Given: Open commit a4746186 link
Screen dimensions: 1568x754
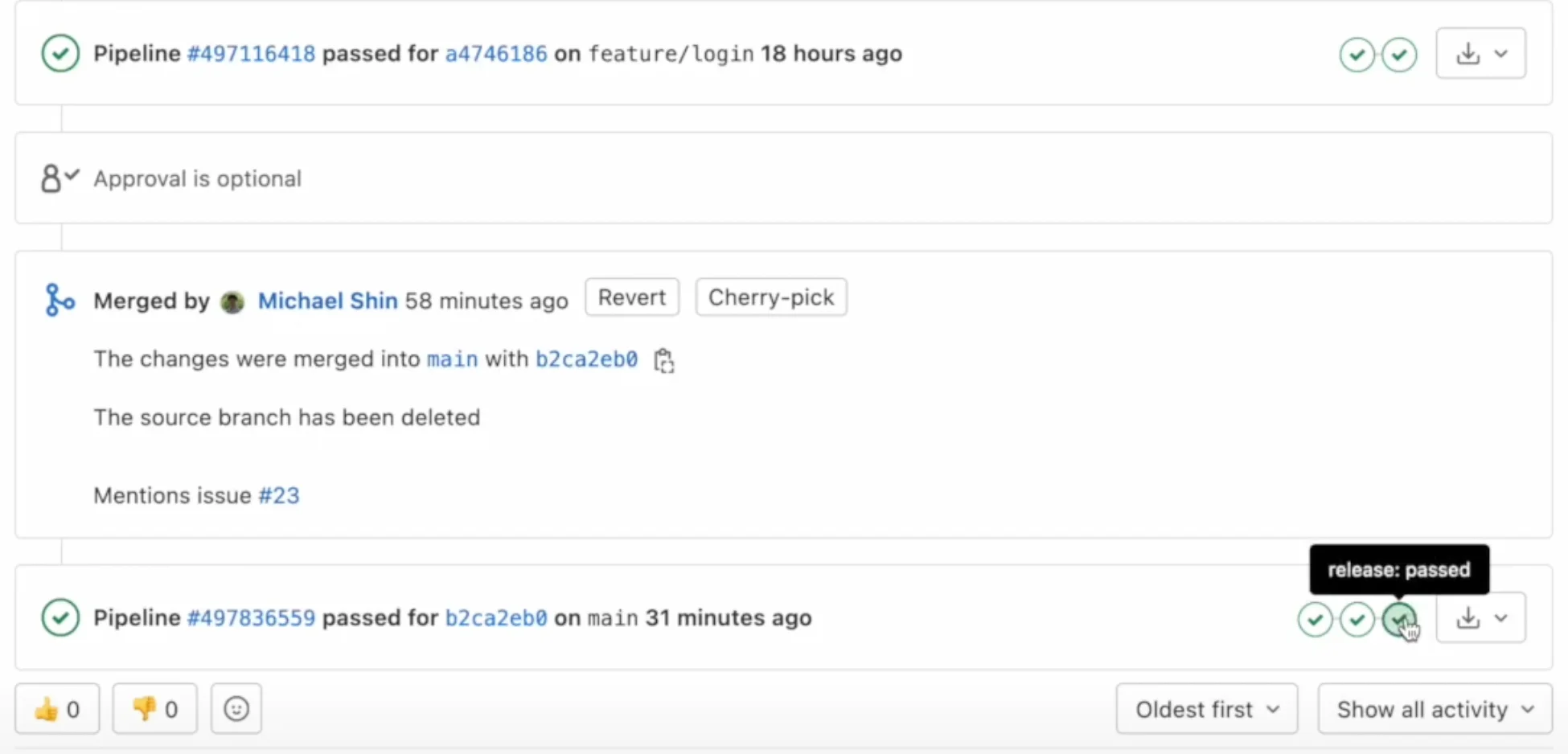Looking at the screenshot, I should click(496, 54).
